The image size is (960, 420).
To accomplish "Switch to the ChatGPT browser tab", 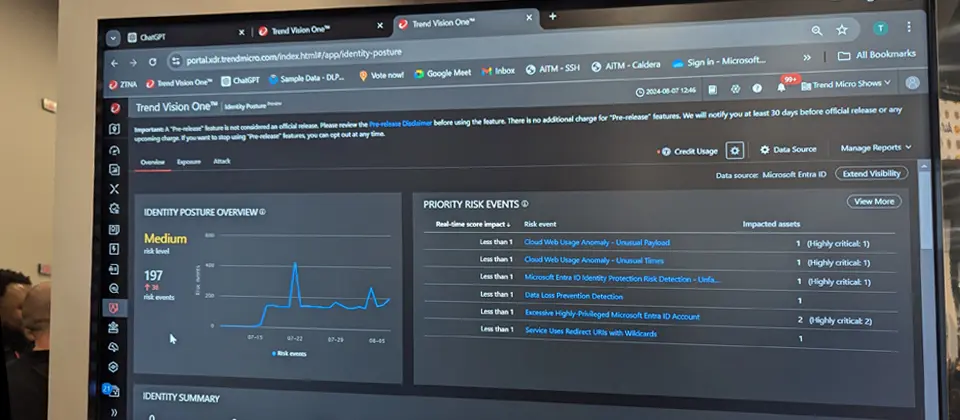I will tap(184, 37).
